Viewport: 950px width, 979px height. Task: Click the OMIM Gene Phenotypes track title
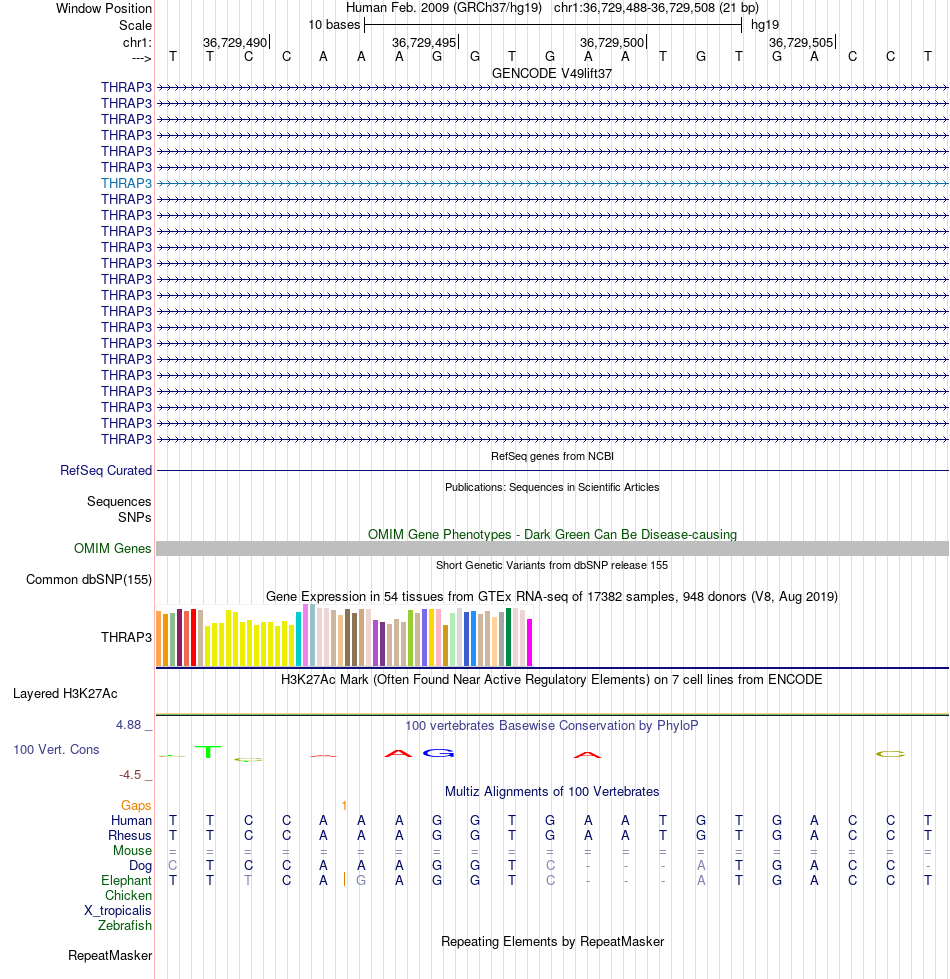(552, 534)
